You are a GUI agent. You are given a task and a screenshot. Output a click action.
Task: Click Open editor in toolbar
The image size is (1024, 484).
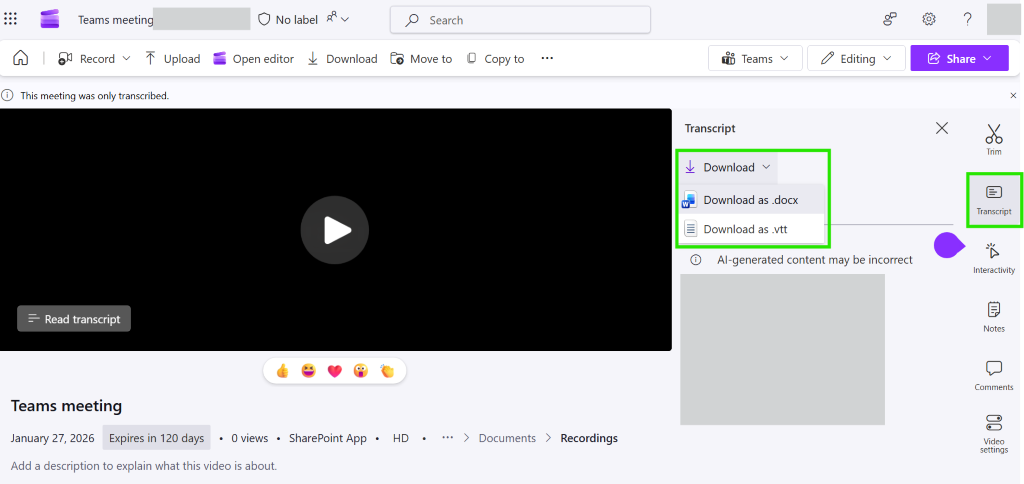253,59
